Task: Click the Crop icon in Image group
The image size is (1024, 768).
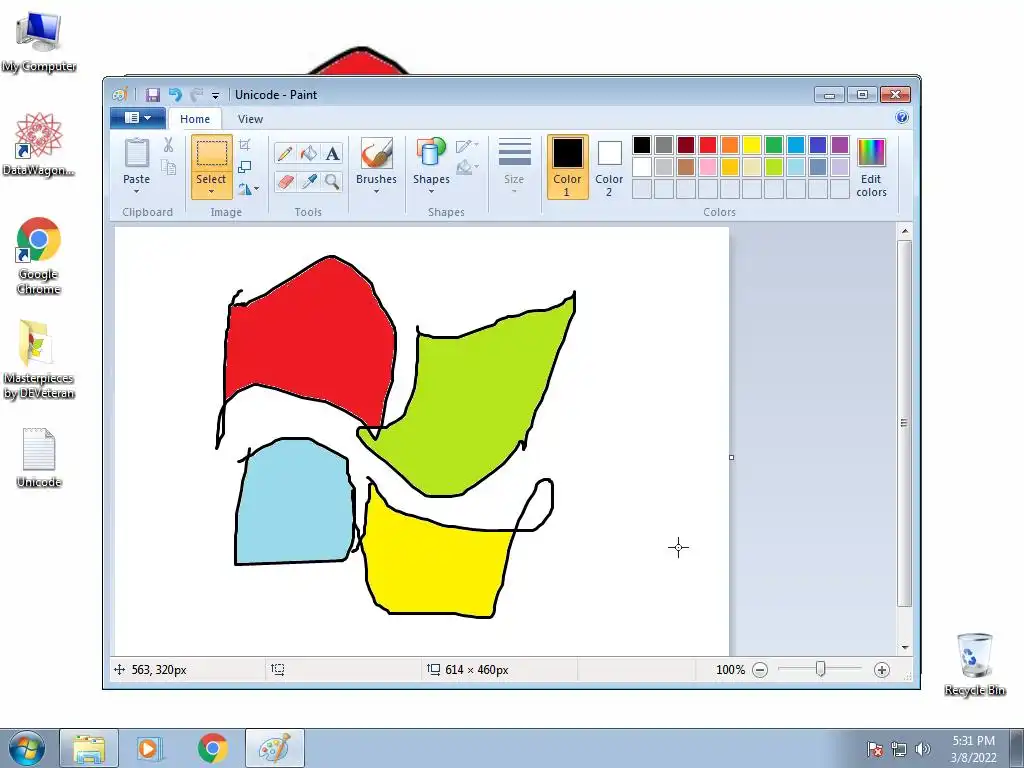Action: pyautogui.click(x=245, y=145)
